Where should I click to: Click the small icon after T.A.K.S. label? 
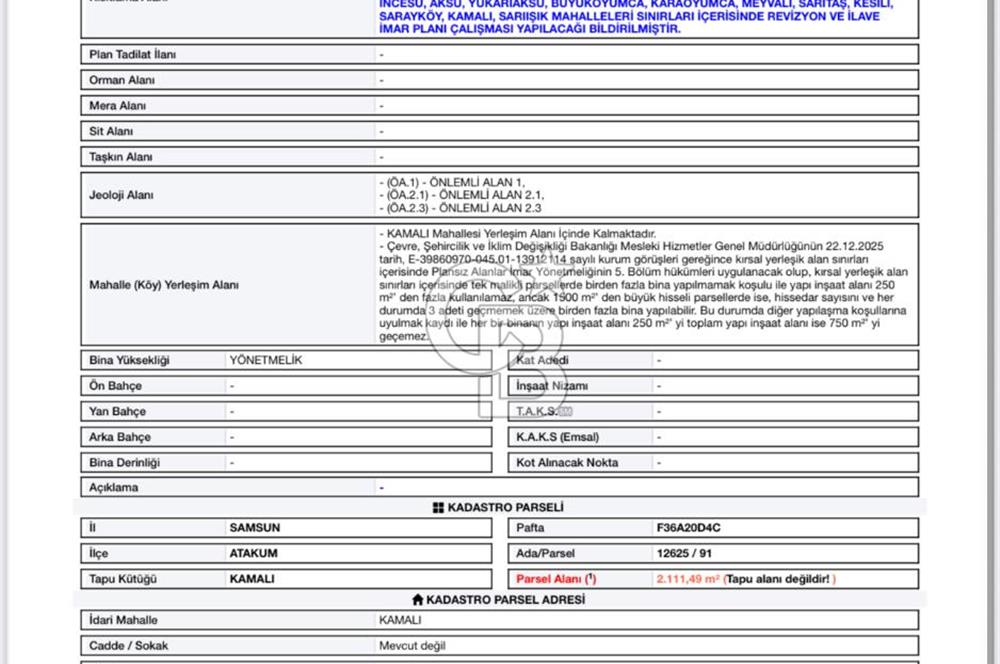[565, 411]
